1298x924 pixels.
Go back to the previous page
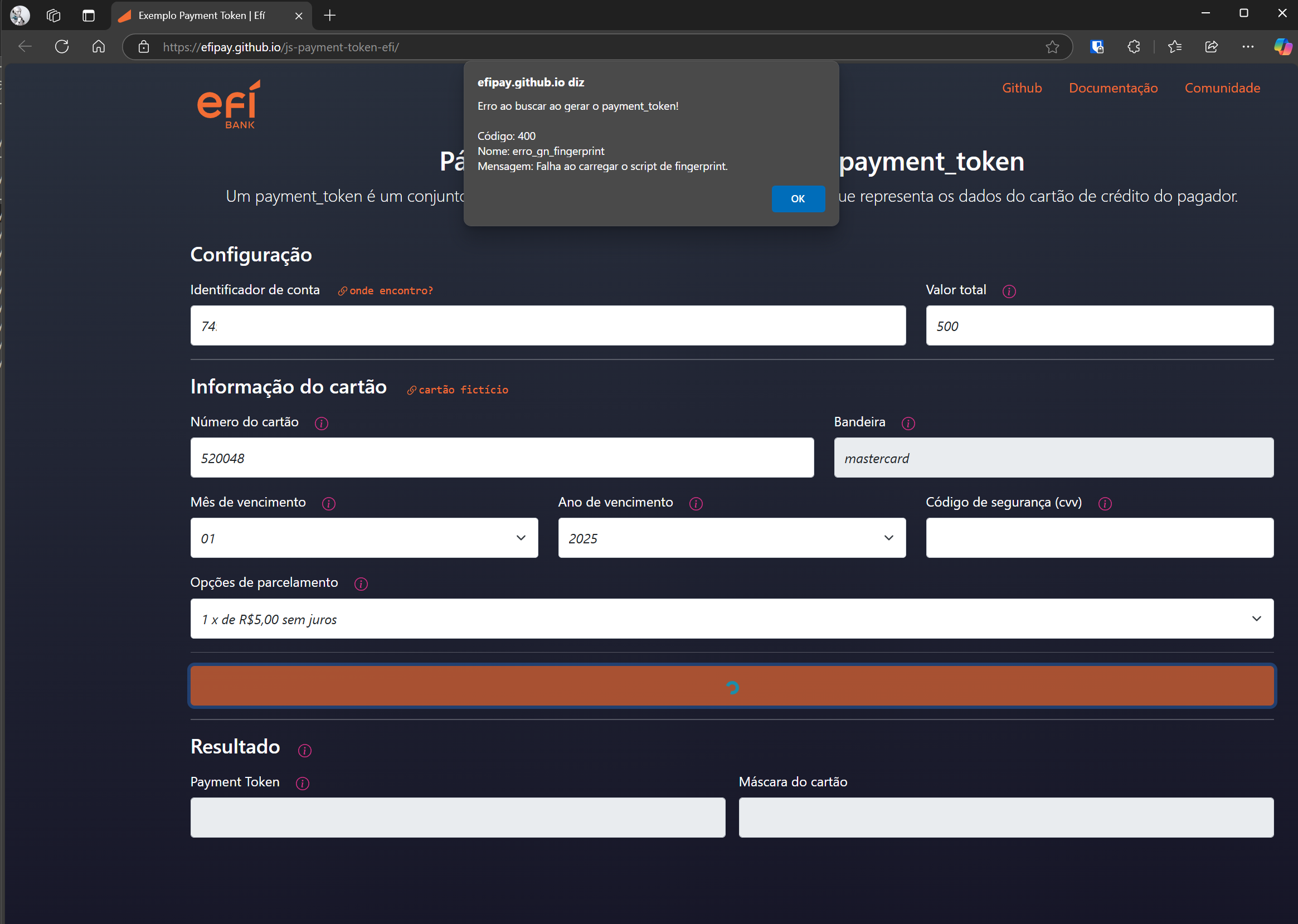tap(25, 47)
